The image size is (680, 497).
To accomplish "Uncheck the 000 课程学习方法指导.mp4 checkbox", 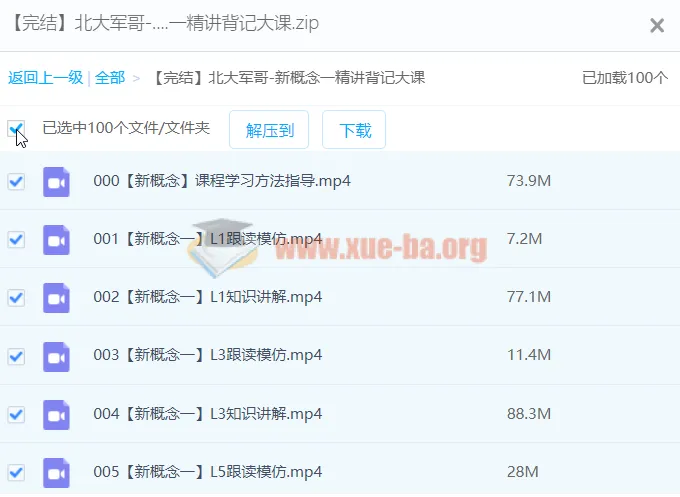I will point(16,181).
